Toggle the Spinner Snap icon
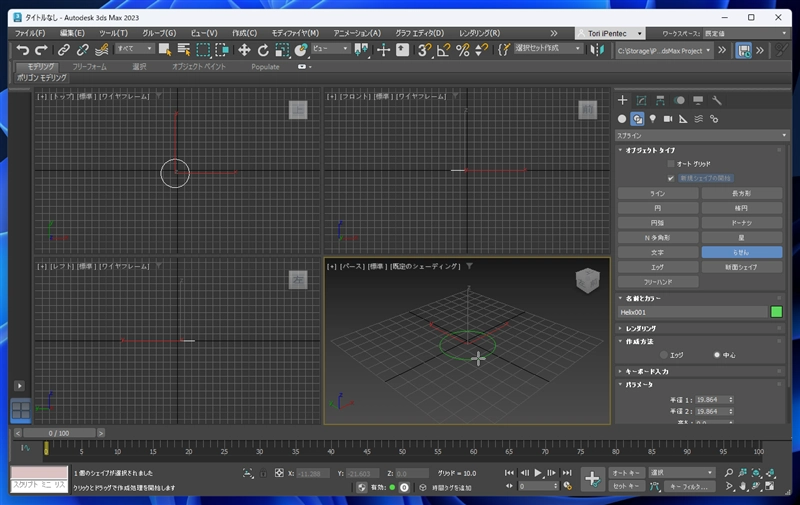 (x=481, y=49)
